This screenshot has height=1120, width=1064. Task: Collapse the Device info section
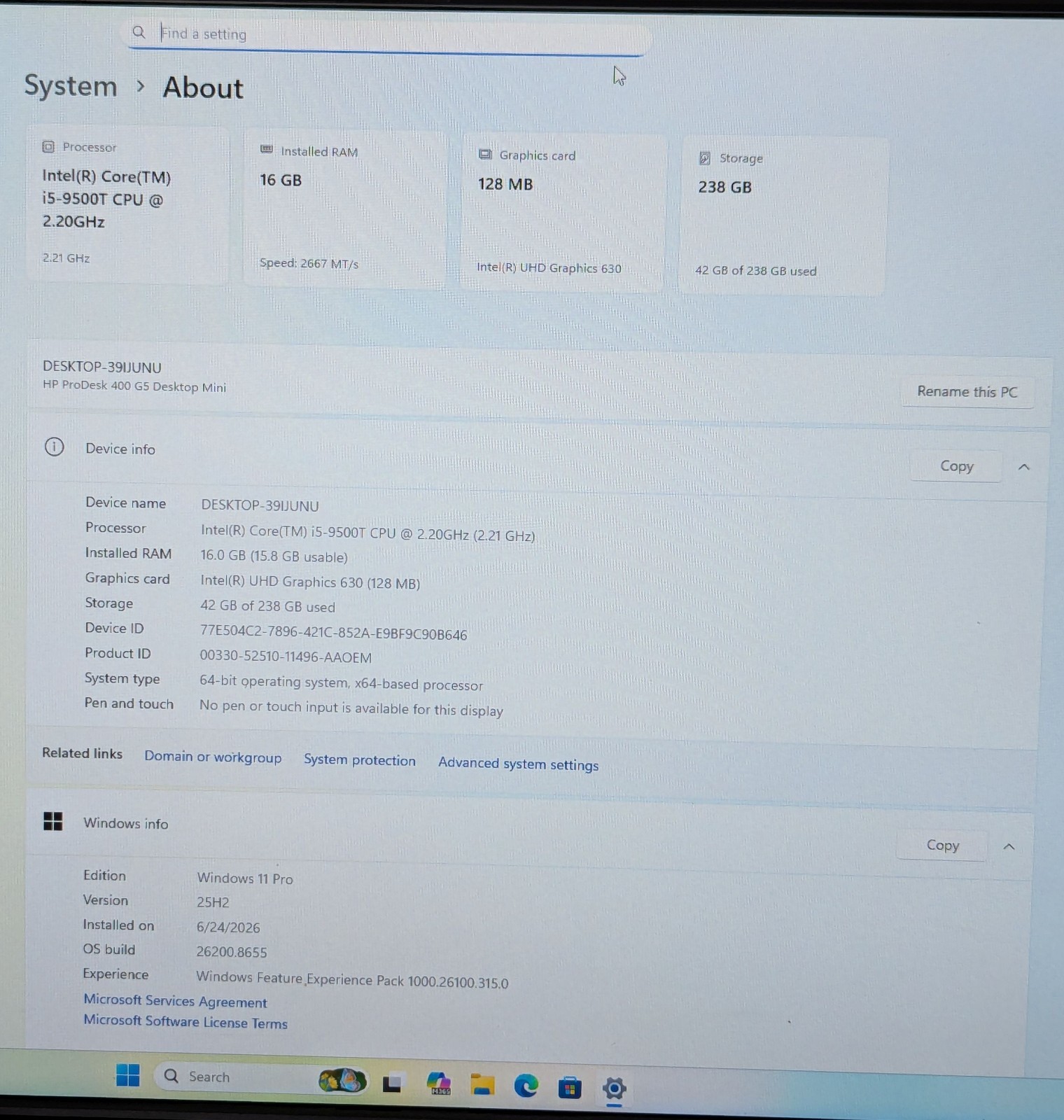1024,467
